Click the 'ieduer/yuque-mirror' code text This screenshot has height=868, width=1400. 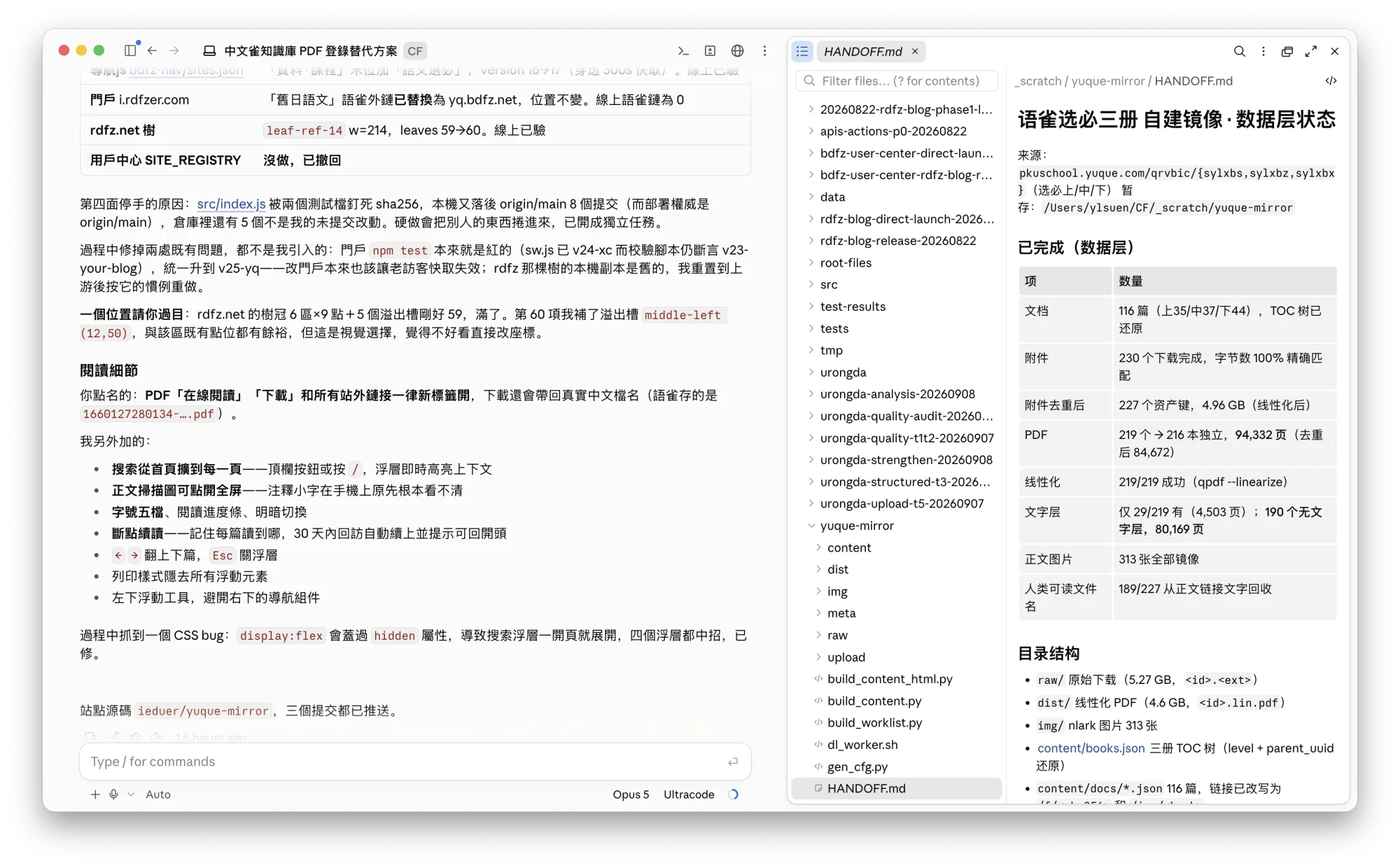[x=203, y=711]
